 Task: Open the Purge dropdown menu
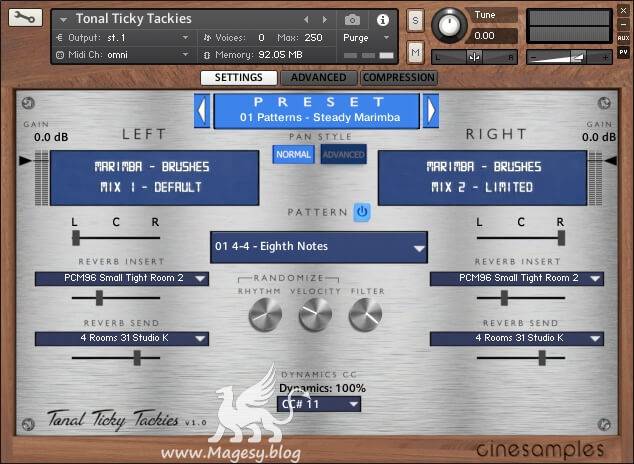tap(366, 38)
